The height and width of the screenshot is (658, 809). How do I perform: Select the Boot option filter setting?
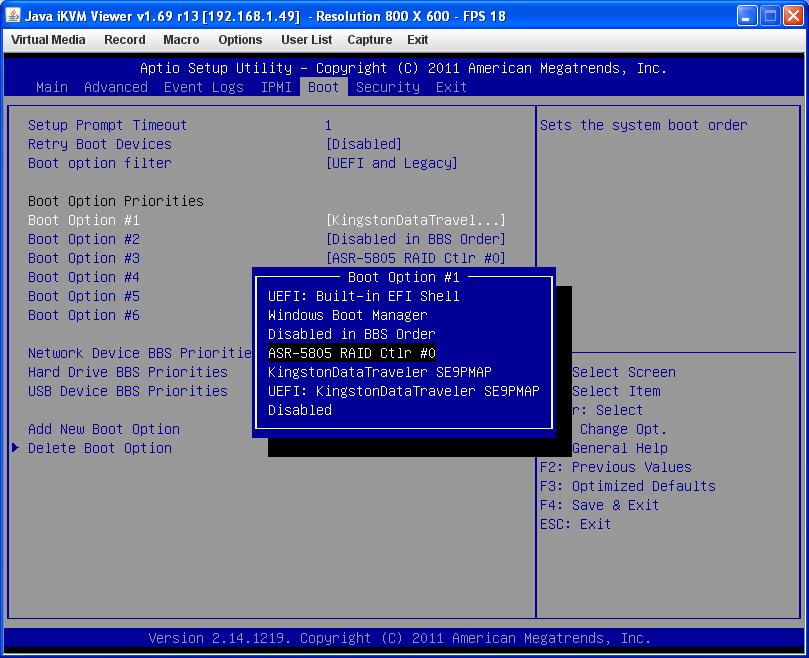point(100,163)
